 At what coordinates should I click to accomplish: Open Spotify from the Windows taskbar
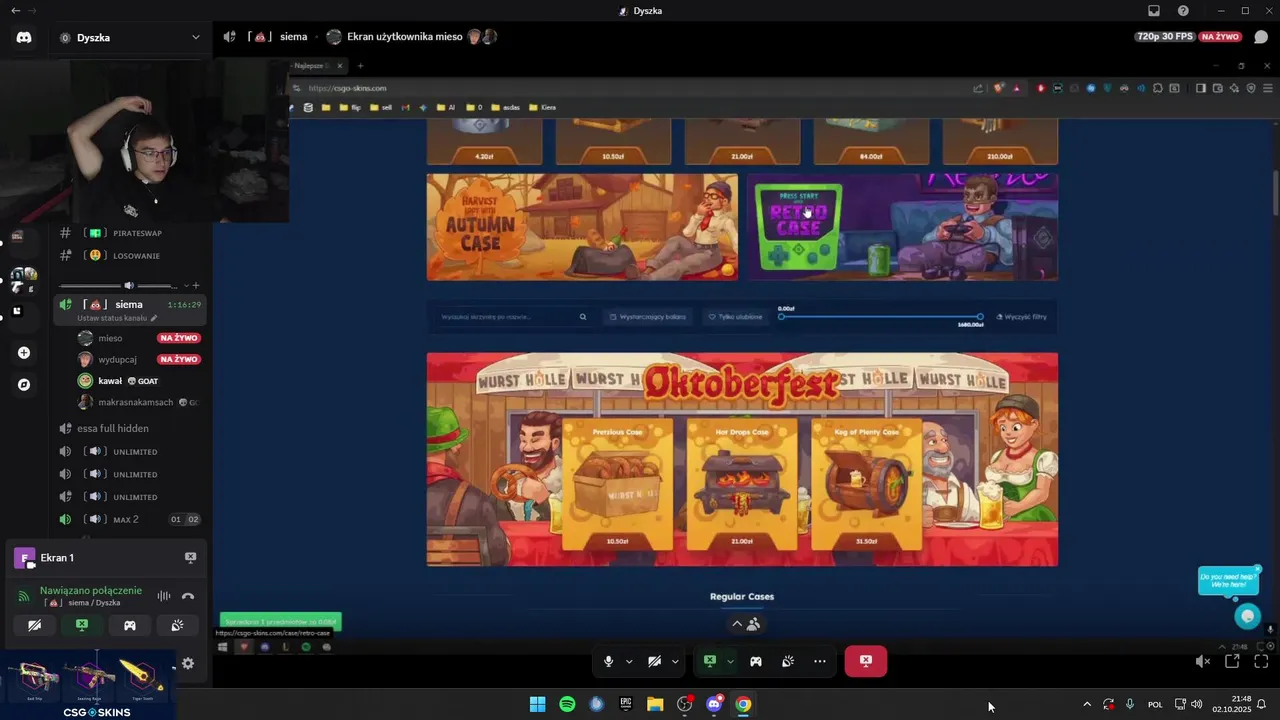(x=567, y=704)
